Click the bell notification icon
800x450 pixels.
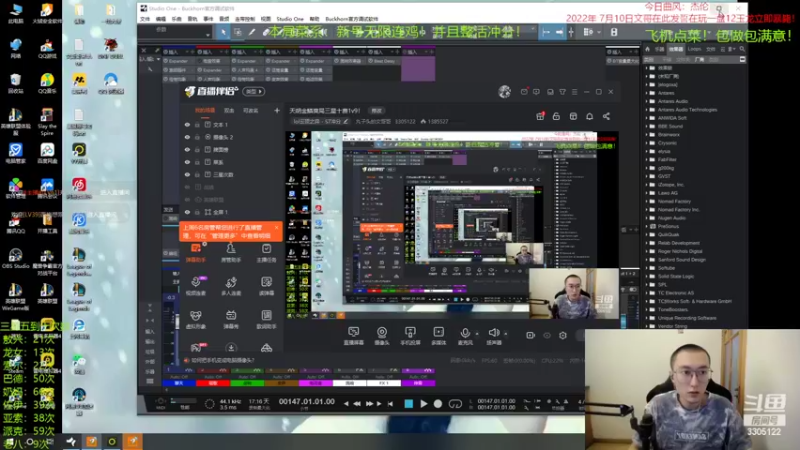590,116
